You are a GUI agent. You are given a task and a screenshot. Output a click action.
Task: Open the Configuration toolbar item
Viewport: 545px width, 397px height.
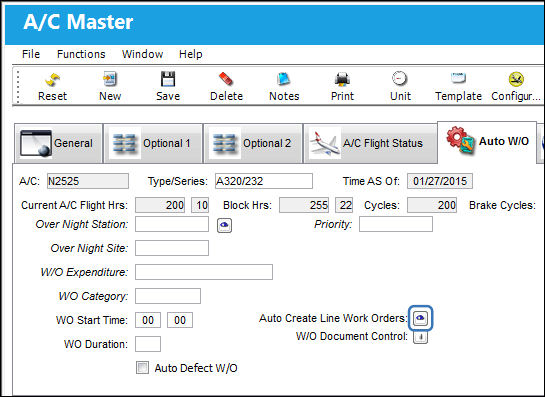(516, 87)
